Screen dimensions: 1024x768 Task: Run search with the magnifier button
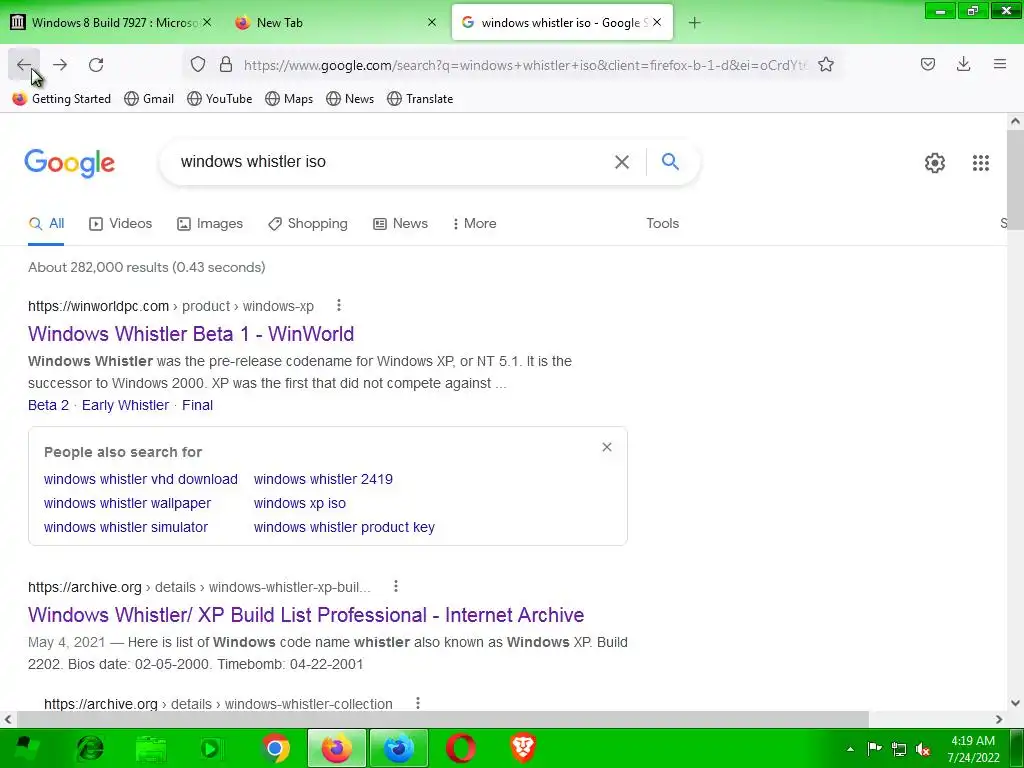pyautogui.click(x=670, y=161)
